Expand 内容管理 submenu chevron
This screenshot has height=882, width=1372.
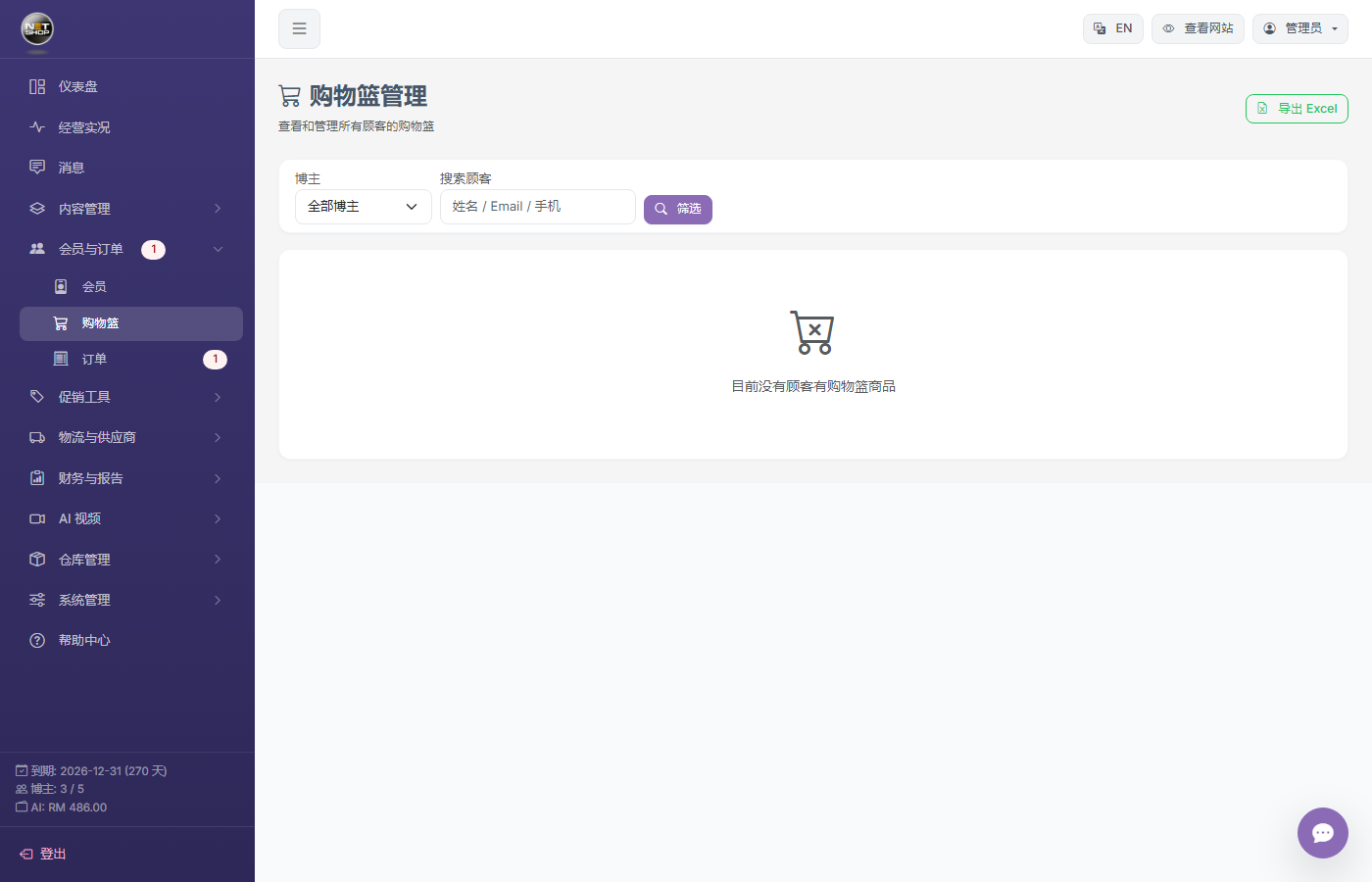pyautogui.click(x=218, y=209)
